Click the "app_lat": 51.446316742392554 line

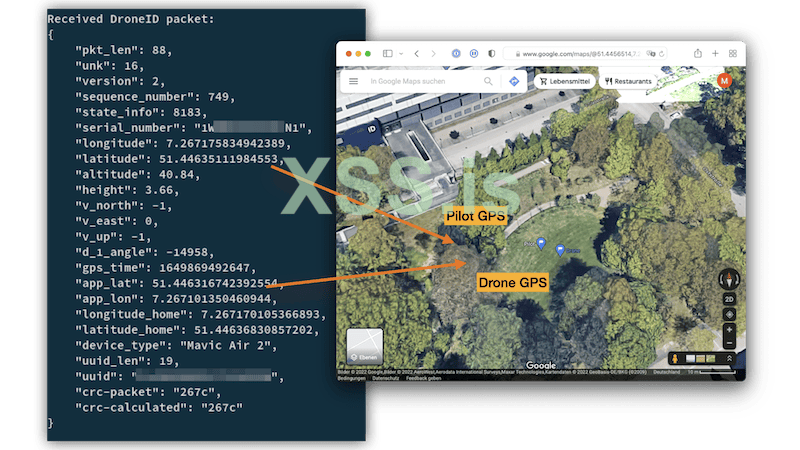click(177, 284)
